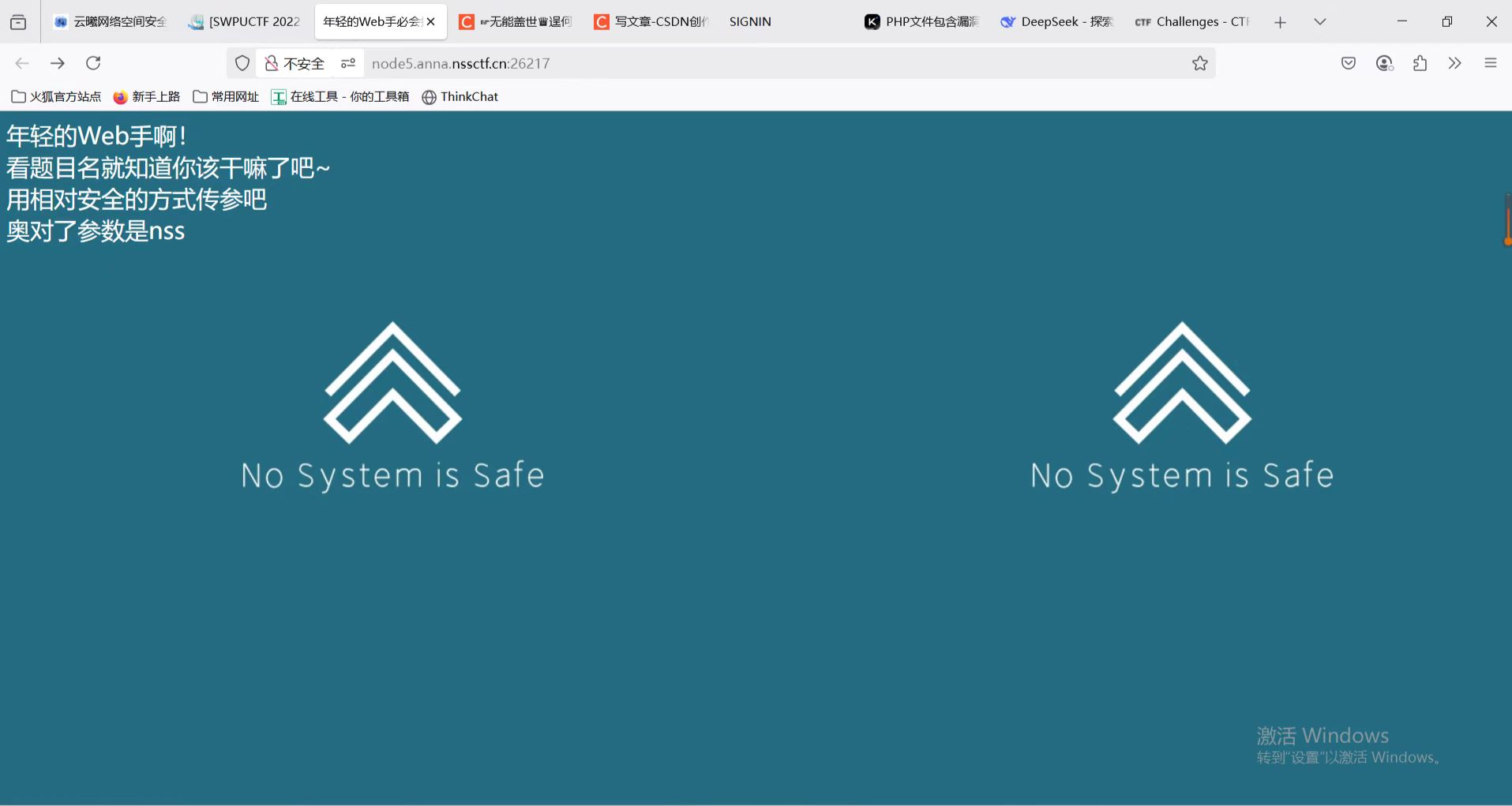Image resolution: width=1512 pixels, height=806 pixels.
Task: Switch to the DeepSeek tab
Action: point(1057,22)
